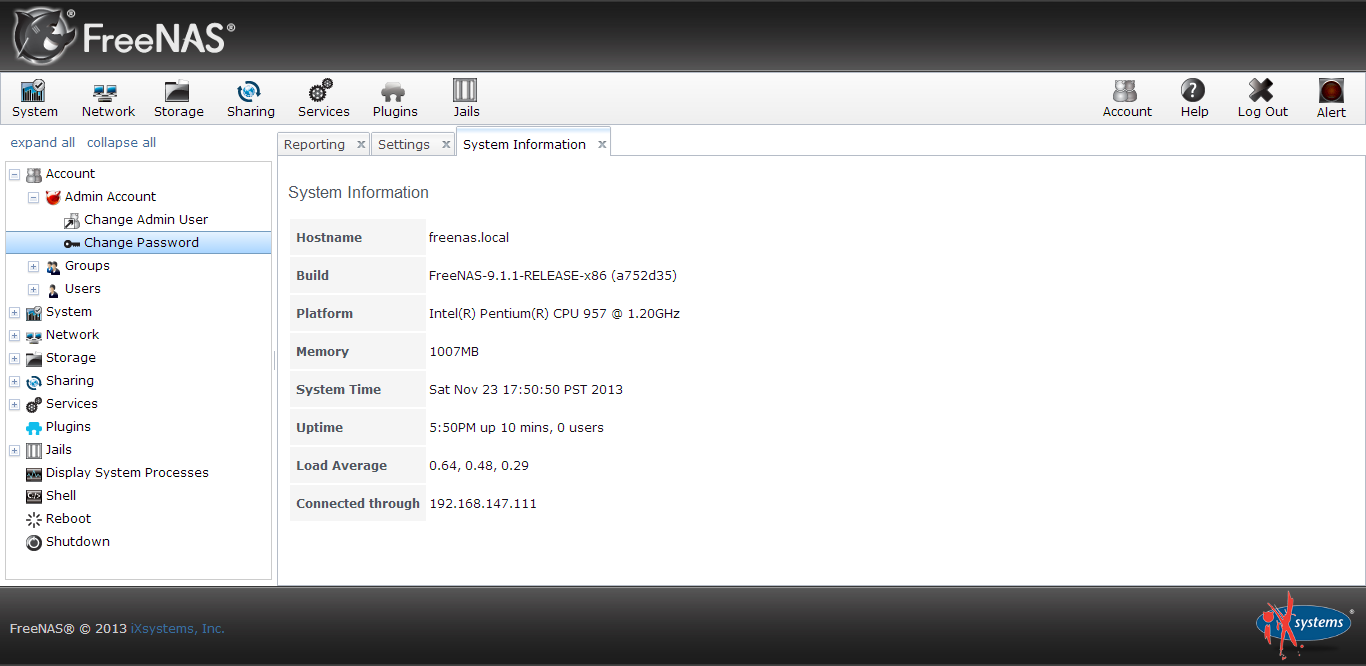This screenshot has height=666, width=1366.
Task: Click the platform value Intel(R) Pentium(R) CPU
Action: tap(554, 314)
